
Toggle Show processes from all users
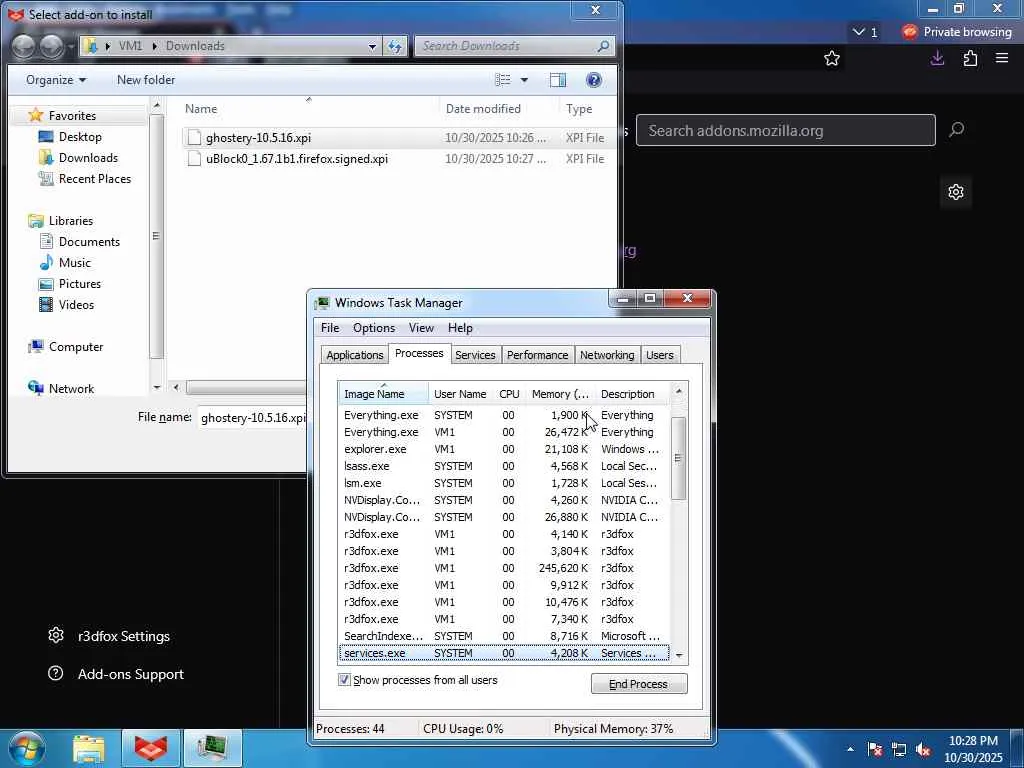point(344,680)
